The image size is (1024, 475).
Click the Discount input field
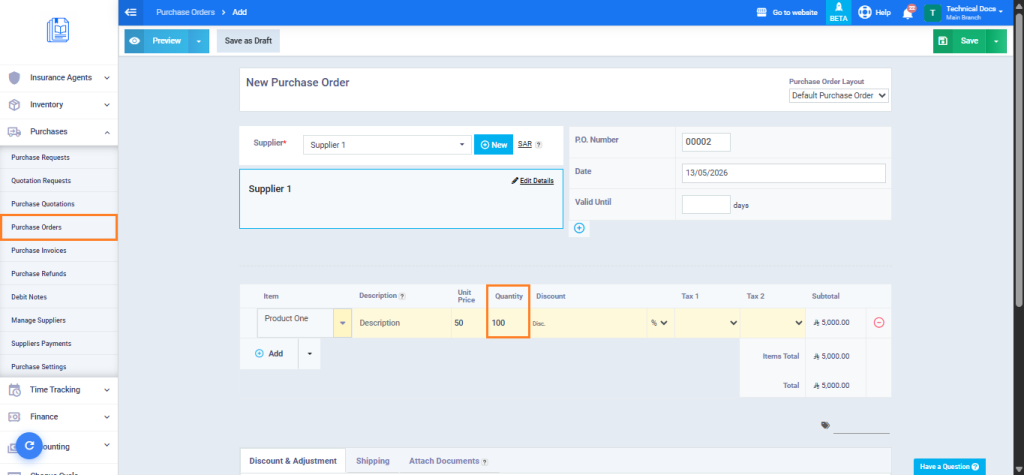click(588, 323)
